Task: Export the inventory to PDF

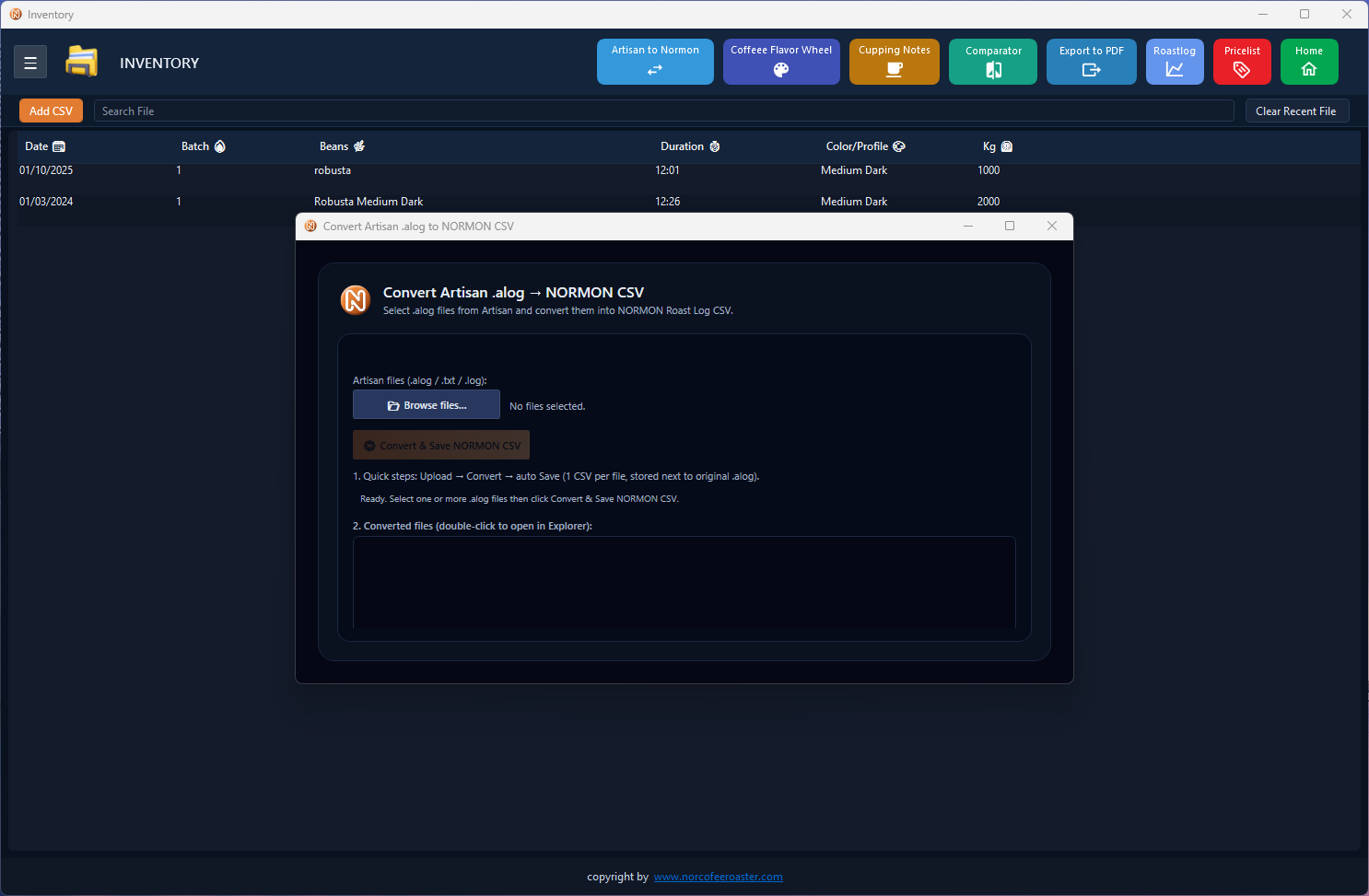Action: tap(1091, 62)
